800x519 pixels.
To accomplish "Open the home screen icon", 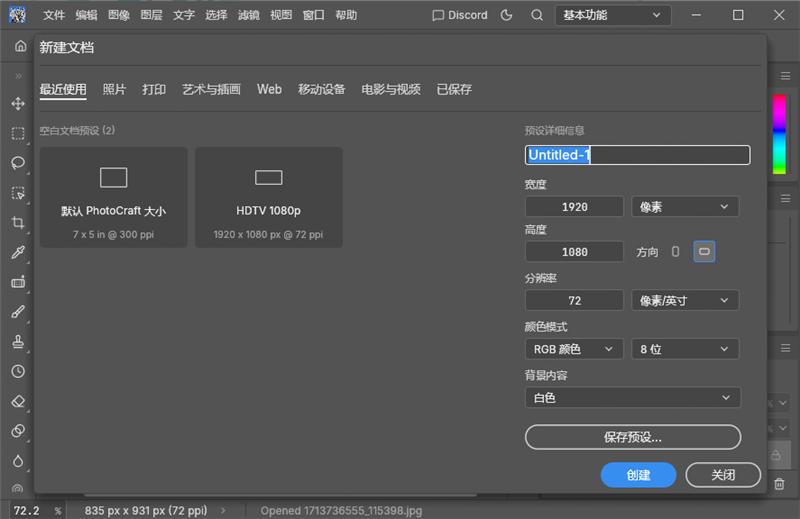I will click(20, 46).
